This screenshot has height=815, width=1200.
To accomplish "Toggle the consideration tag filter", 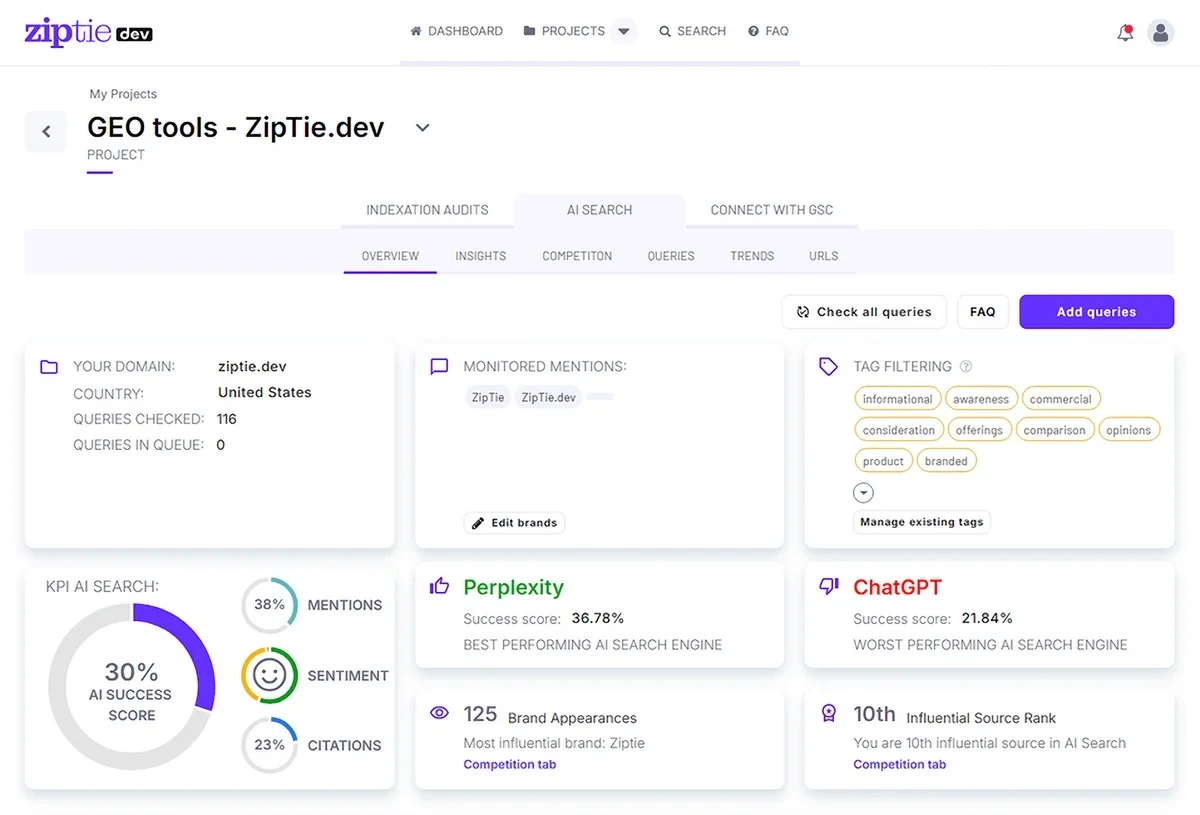I will tap(898, 430).
